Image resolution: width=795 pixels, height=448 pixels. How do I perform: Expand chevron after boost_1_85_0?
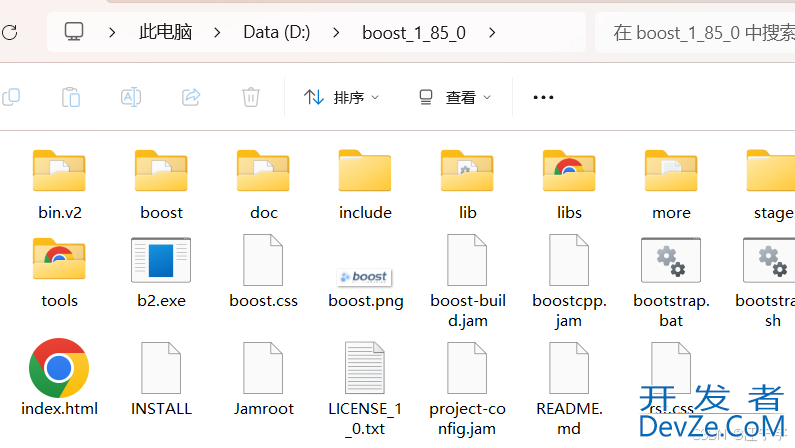tap(492, 32)
